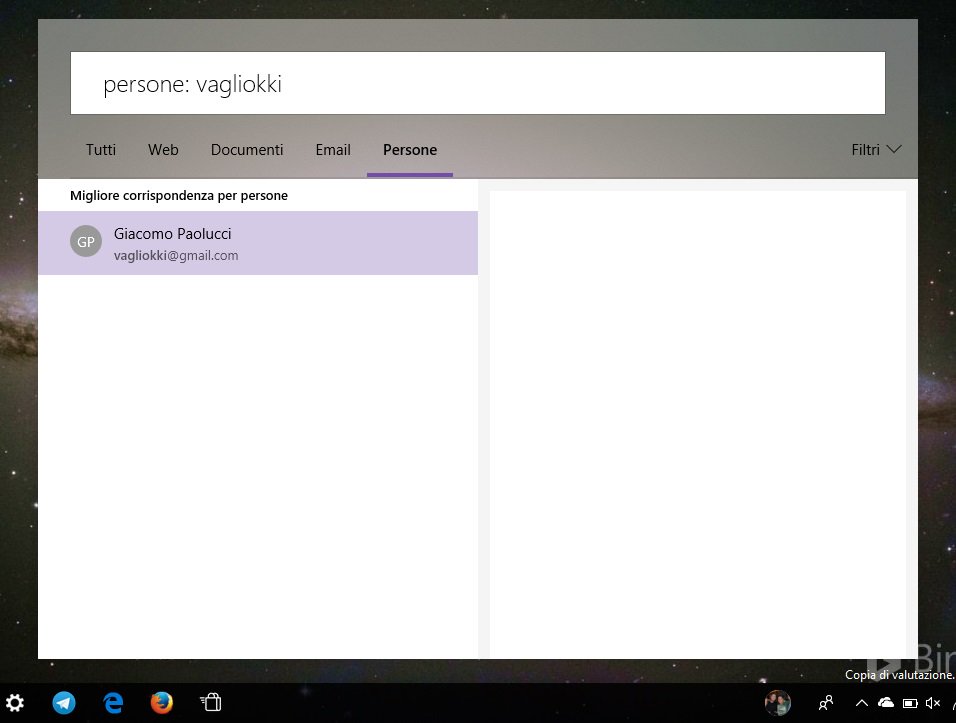Viewport: 956px width, 723px height.
Task: Focus the search box containing 'persone: vagliokki'
Action: pos(478,83)
